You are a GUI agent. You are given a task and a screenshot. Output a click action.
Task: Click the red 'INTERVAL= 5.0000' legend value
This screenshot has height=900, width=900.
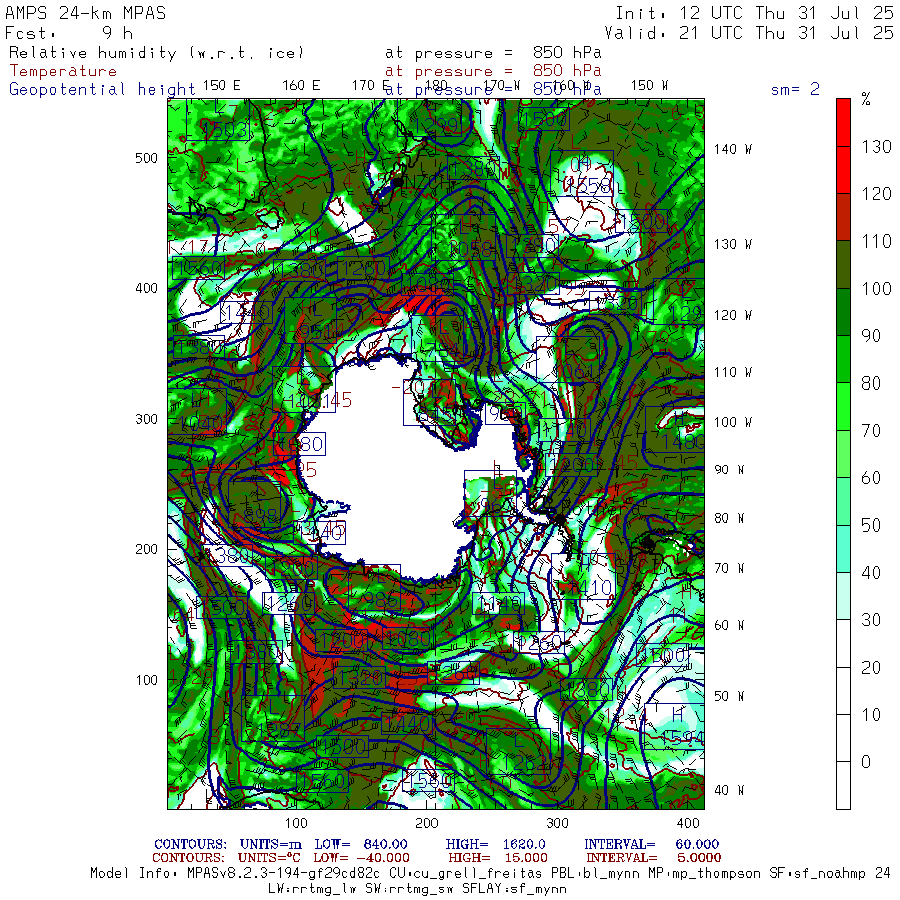[654, 858]
